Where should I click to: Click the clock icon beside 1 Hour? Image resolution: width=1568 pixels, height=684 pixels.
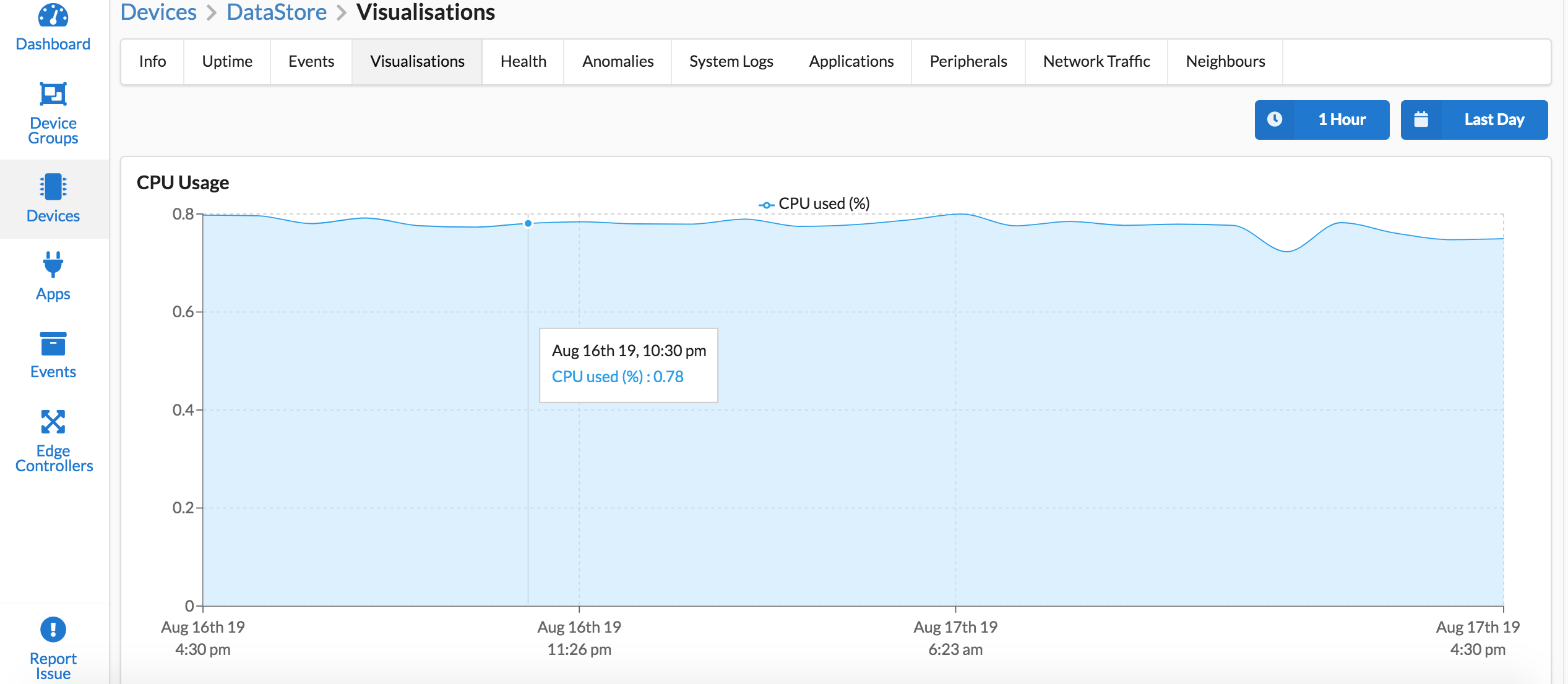click(1275, 119)
